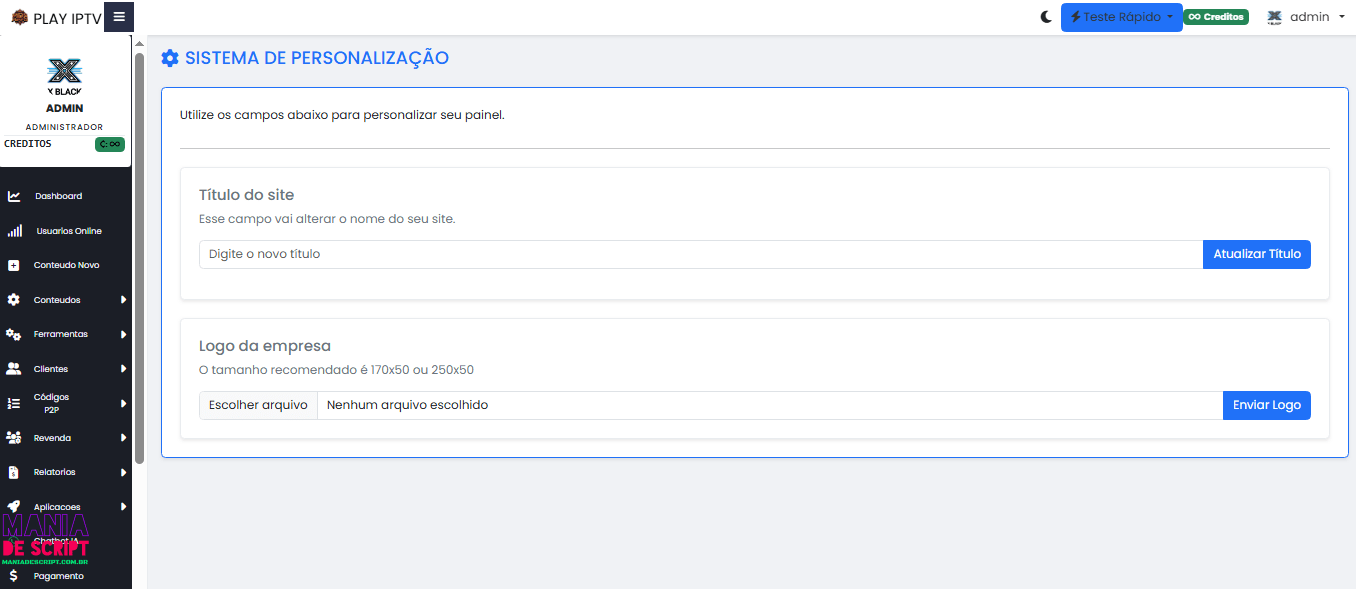The width and height of the screenshot is (1356, 589).
Task: Click the X BLACK profile logo in sidebar
Action: (65, 75)
